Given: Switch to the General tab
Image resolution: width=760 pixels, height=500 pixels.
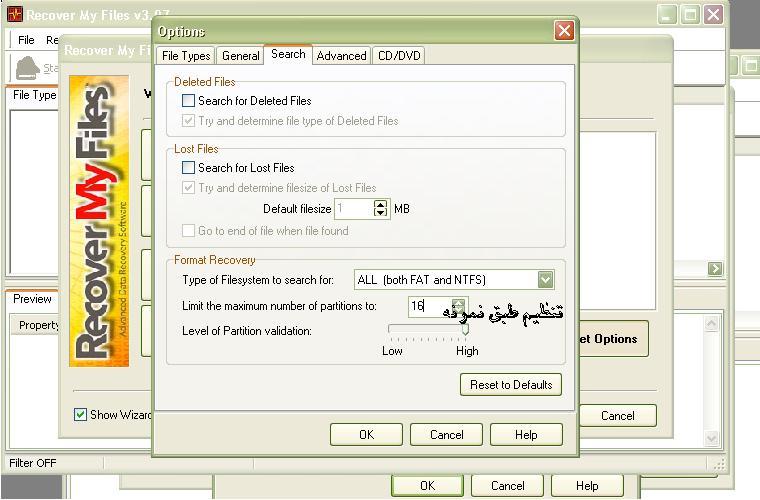Looking at the screenshot, I should click(x=240, y=56).
